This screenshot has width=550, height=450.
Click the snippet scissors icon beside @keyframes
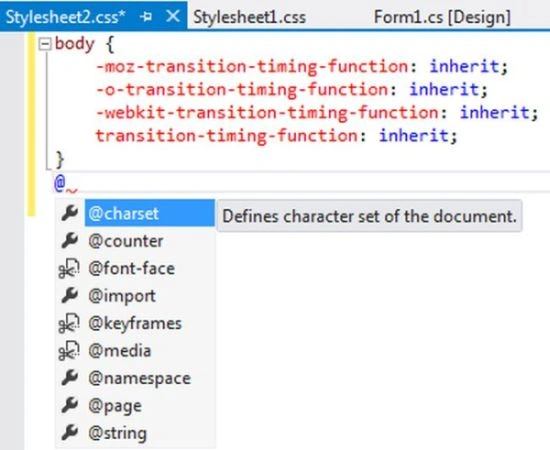tap(69, 323)
